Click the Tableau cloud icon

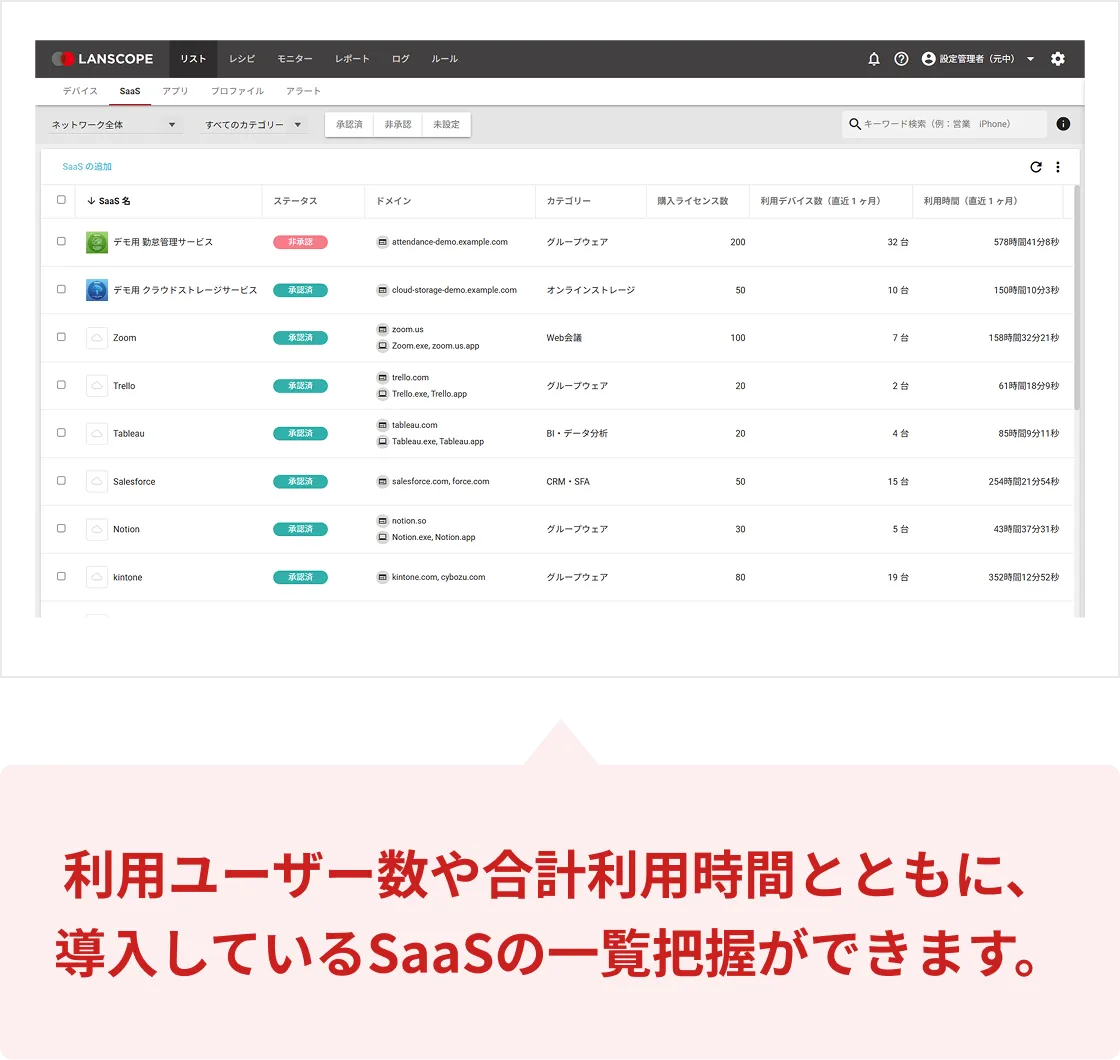pyautogui.click(x=97, y=434)
